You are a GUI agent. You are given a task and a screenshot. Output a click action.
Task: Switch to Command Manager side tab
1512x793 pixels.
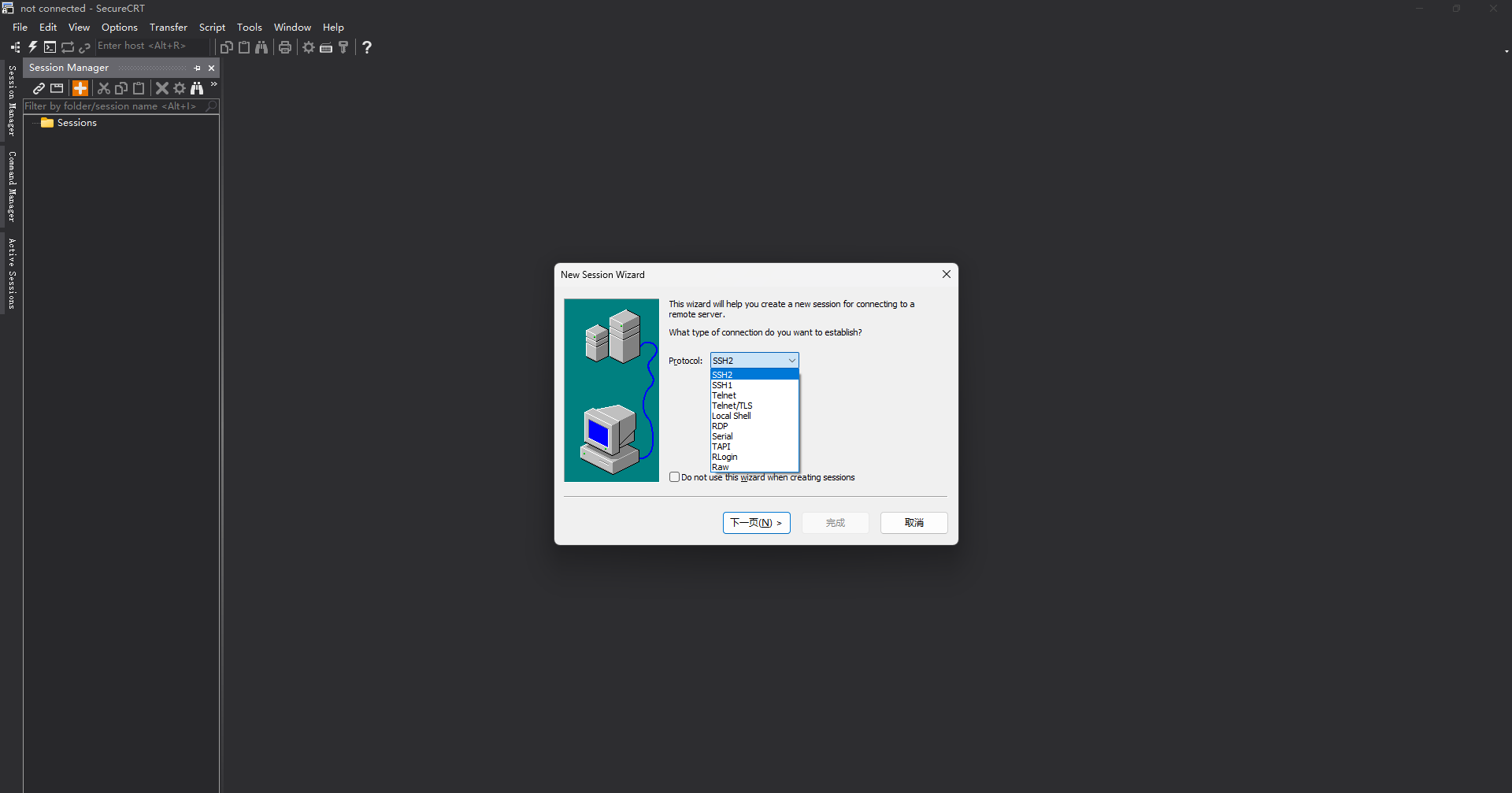(11, 187)
